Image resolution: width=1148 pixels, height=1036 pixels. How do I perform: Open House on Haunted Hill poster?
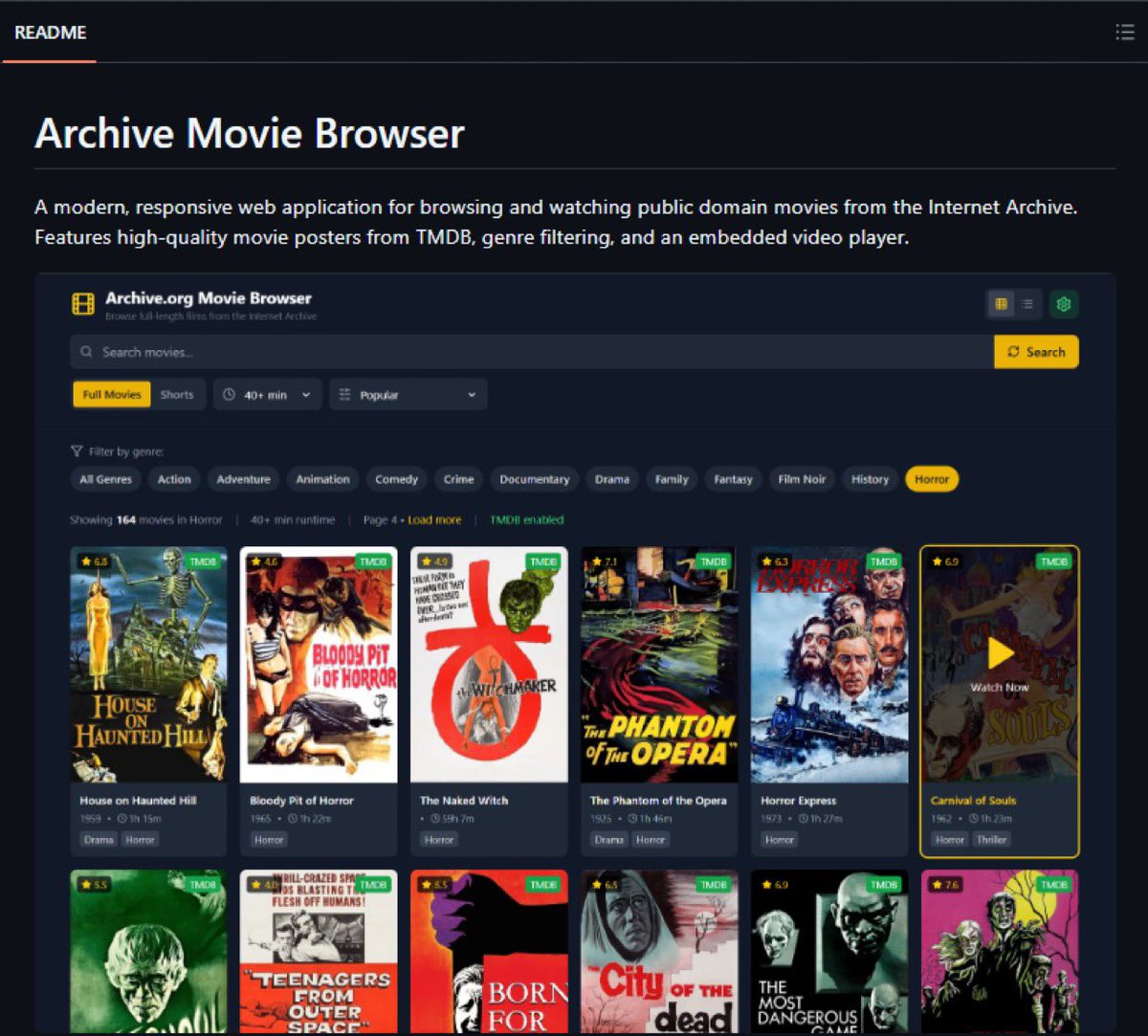point(148,665)
